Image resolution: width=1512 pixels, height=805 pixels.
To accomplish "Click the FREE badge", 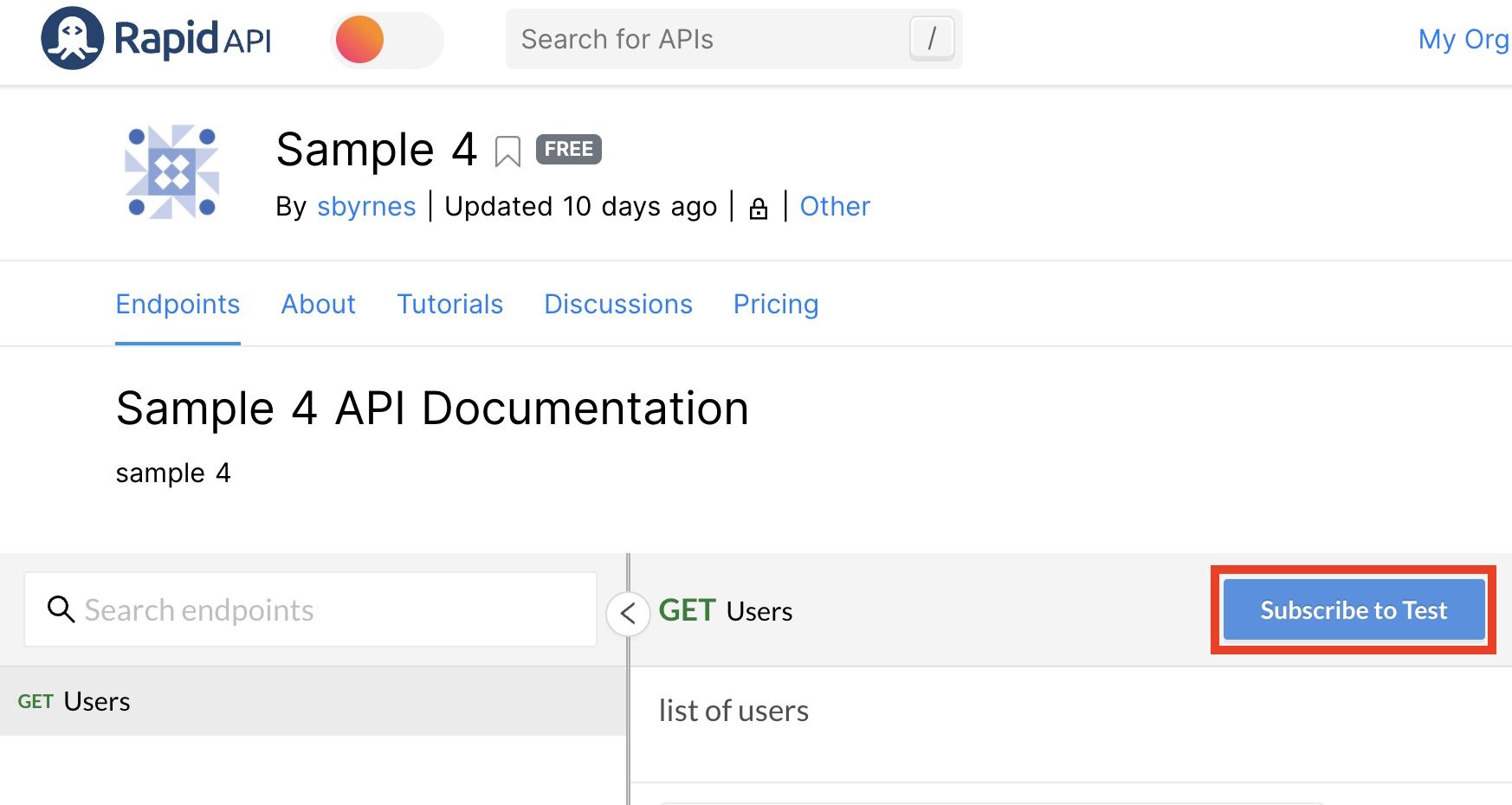I will coord(568,150).
